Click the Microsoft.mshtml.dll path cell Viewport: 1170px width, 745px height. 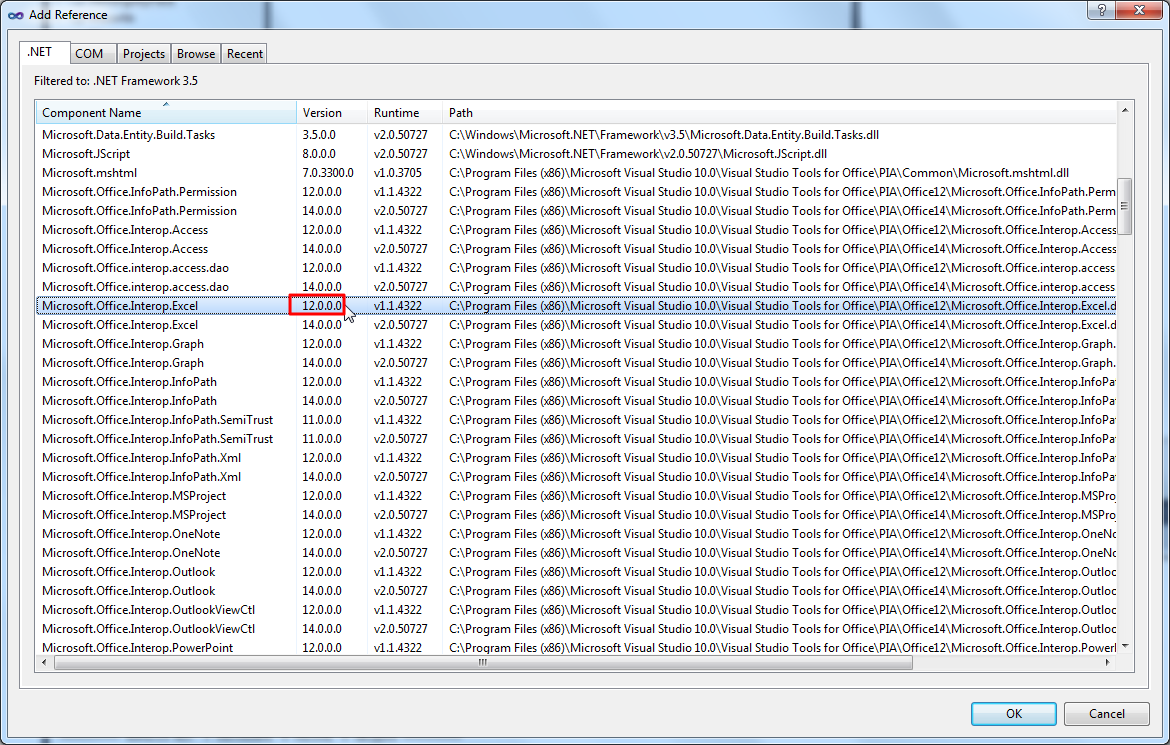[759, 173]
